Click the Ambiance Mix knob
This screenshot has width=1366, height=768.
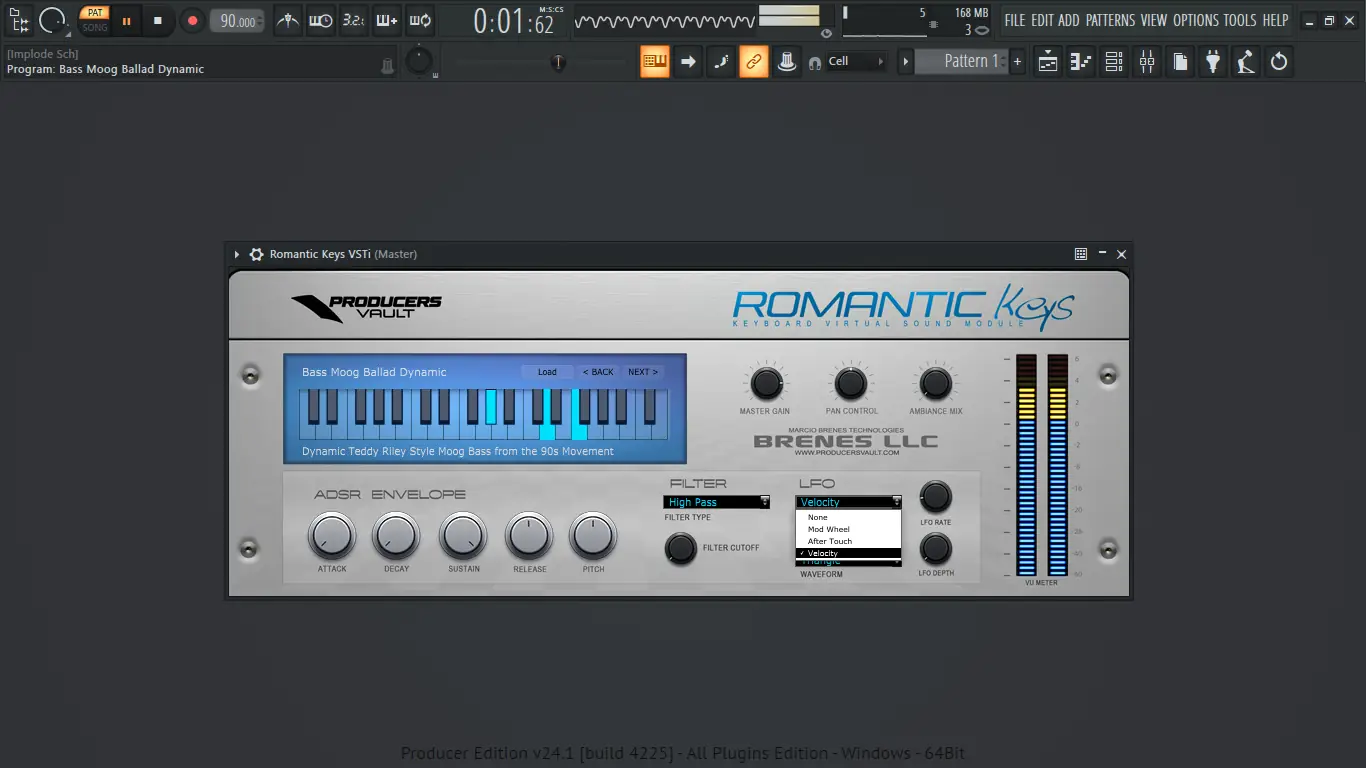(x=935, y=384)
